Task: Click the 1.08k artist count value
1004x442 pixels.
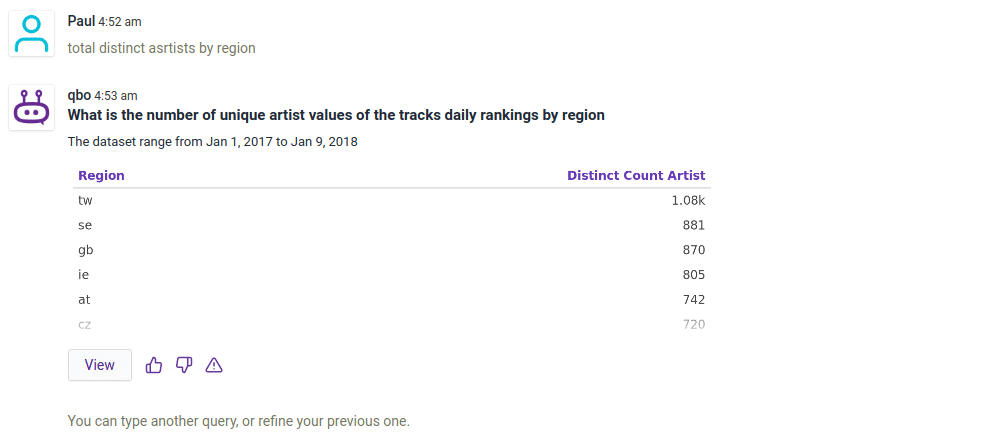Action: tap(688, 200)
